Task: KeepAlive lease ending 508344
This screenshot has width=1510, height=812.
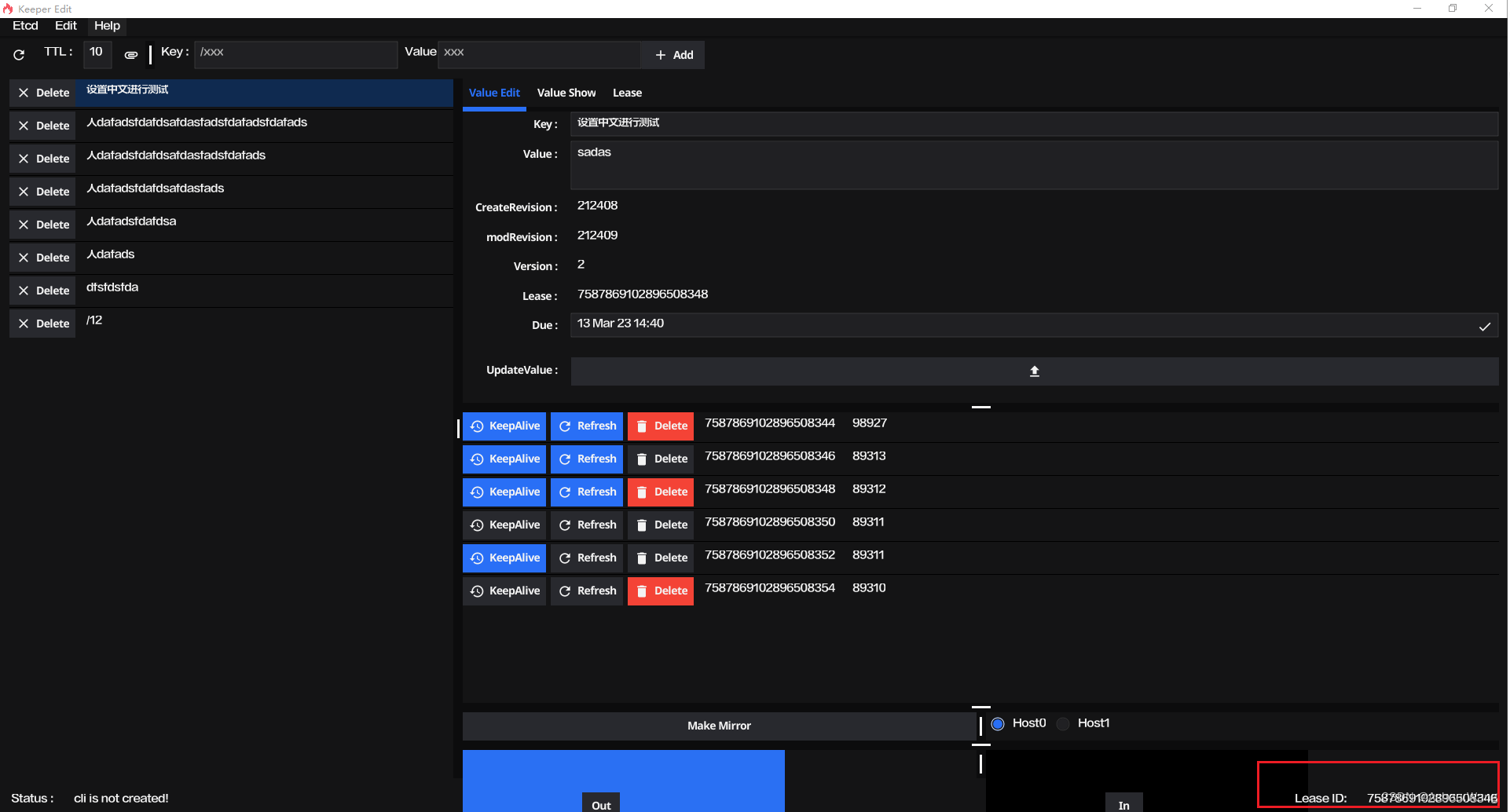Action: click(x=504, y=426)
